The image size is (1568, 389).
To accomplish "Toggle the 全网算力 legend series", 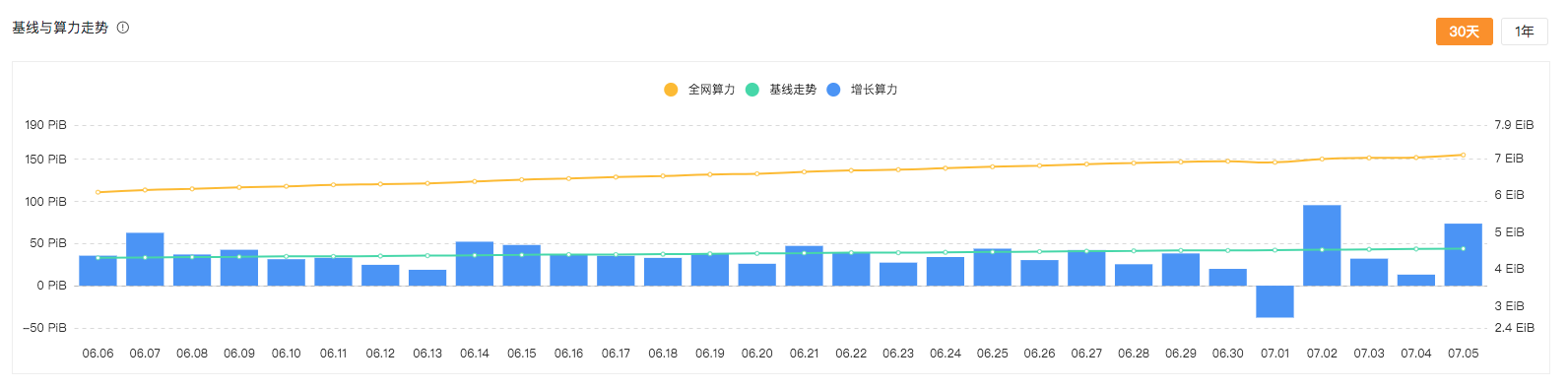I will 700,90.
